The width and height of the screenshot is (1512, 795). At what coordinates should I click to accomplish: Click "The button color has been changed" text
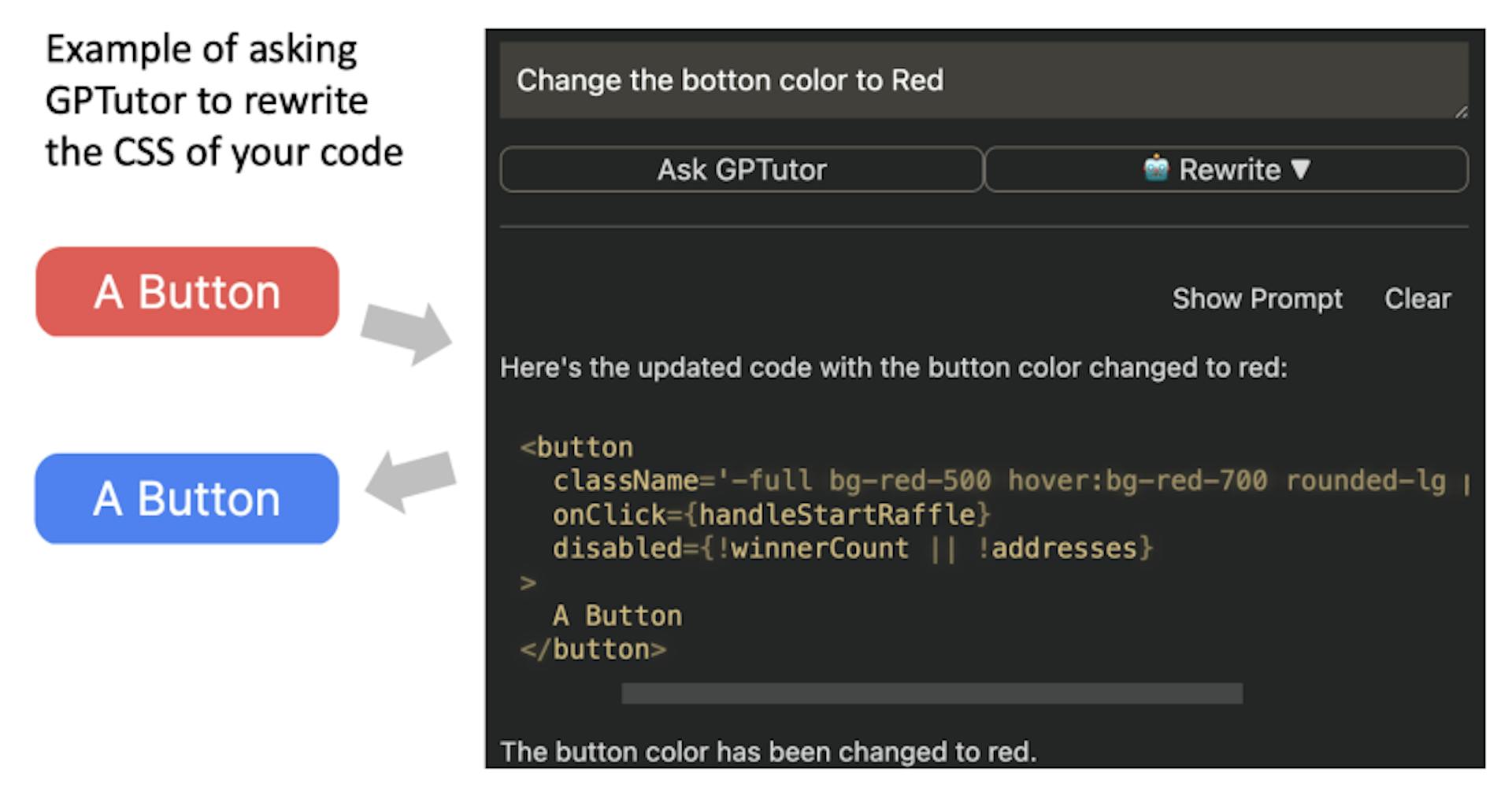click(x=768, y=752)
